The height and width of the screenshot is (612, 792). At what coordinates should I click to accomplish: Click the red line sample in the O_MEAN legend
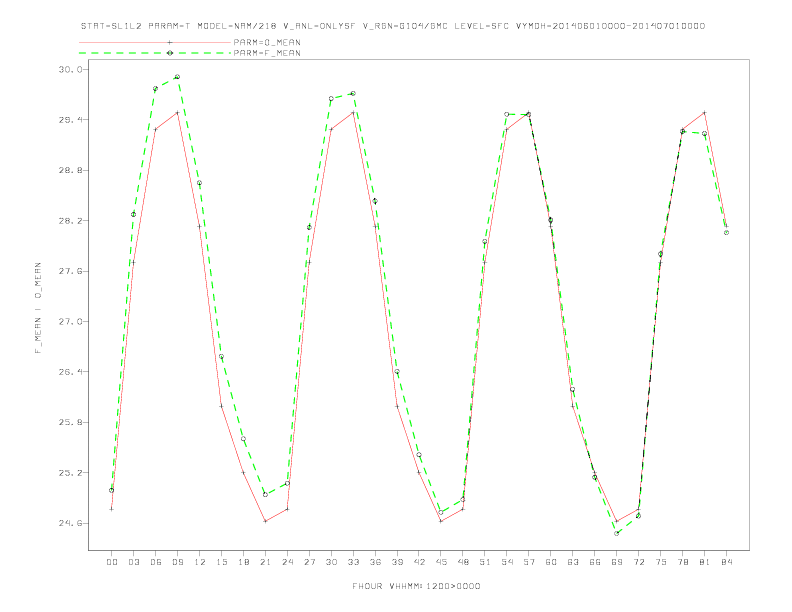coord(155,42)
